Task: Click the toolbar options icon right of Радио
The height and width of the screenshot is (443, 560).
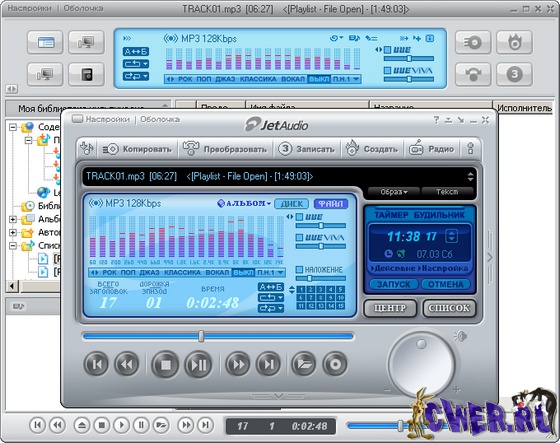Action: click(471, 149)
